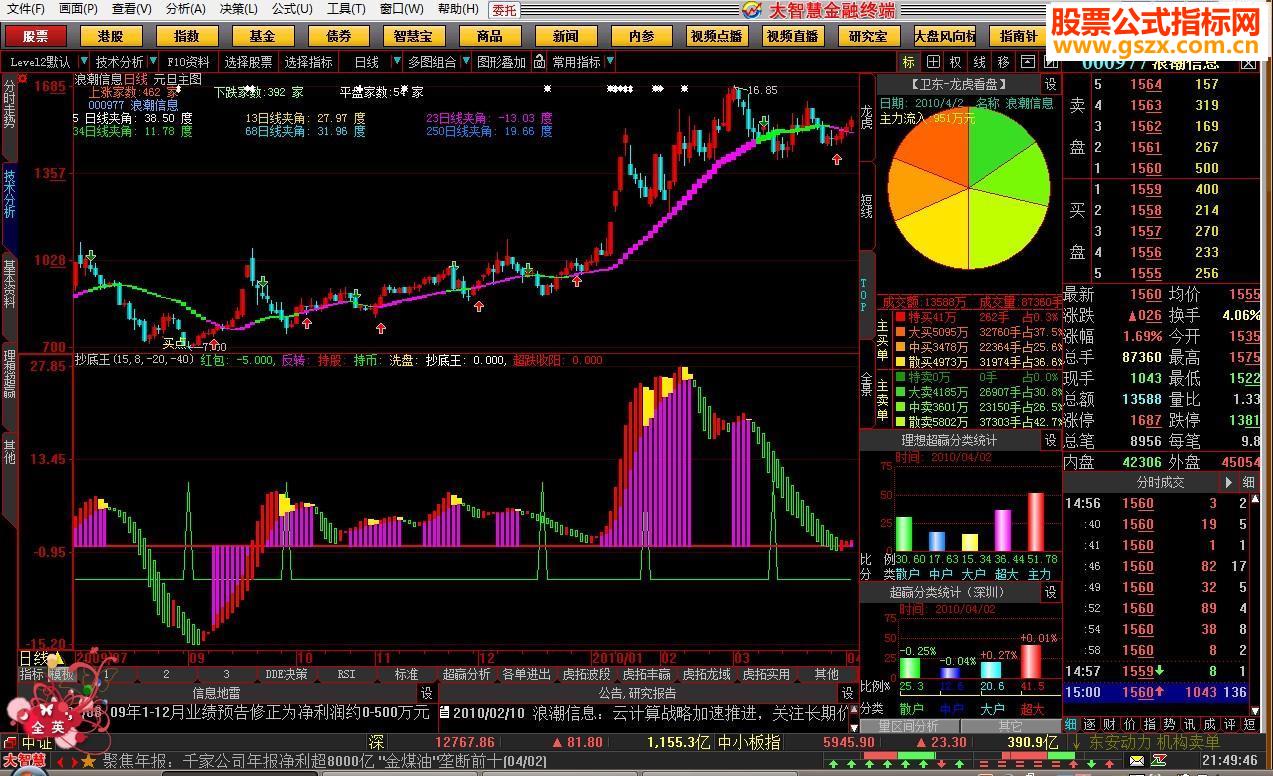This screenshot has height=776, width=1273.
Task: Click the 2010/02/10 浪潮信息 report headline
Action: coord(643,713)
